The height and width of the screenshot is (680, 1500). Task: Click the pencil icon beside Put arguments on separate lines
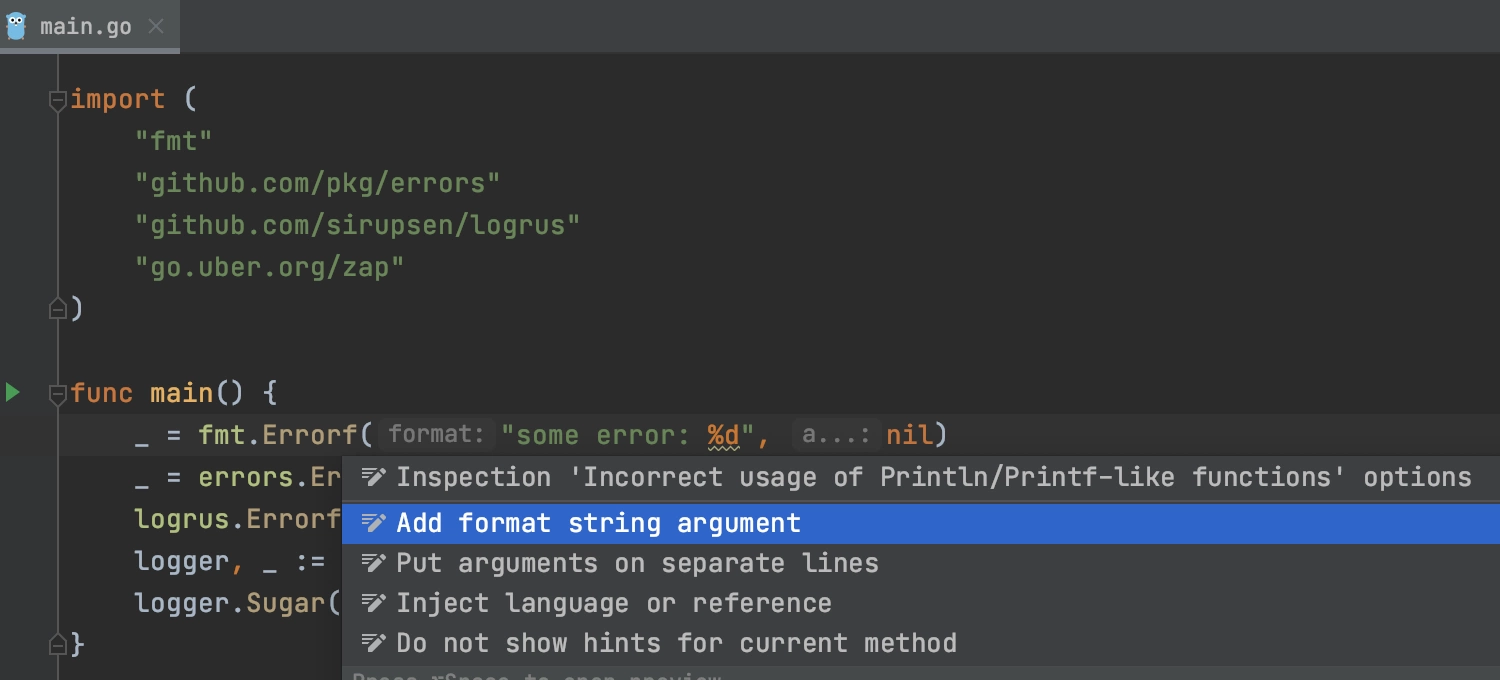(373, 564)
